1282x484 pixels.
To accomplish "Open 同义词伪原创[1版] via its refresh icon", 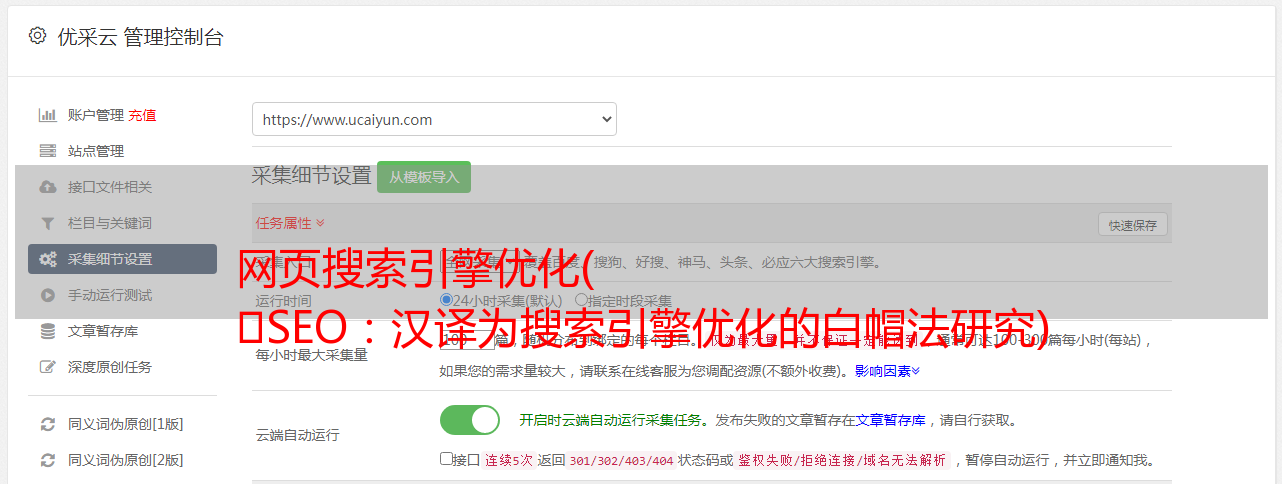I will tap(47, 424).
